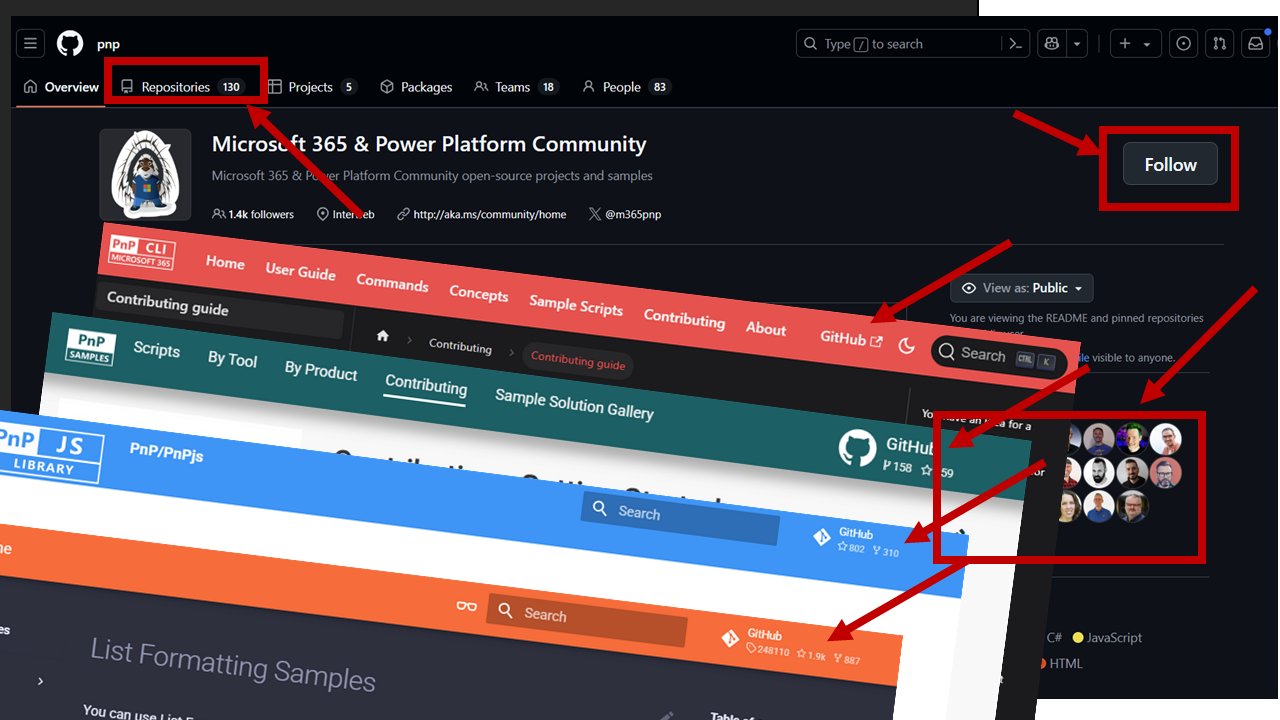Click Search field in blue PnPjs header
Viewport: 1280px width, 720px height.
pos(680,516)
